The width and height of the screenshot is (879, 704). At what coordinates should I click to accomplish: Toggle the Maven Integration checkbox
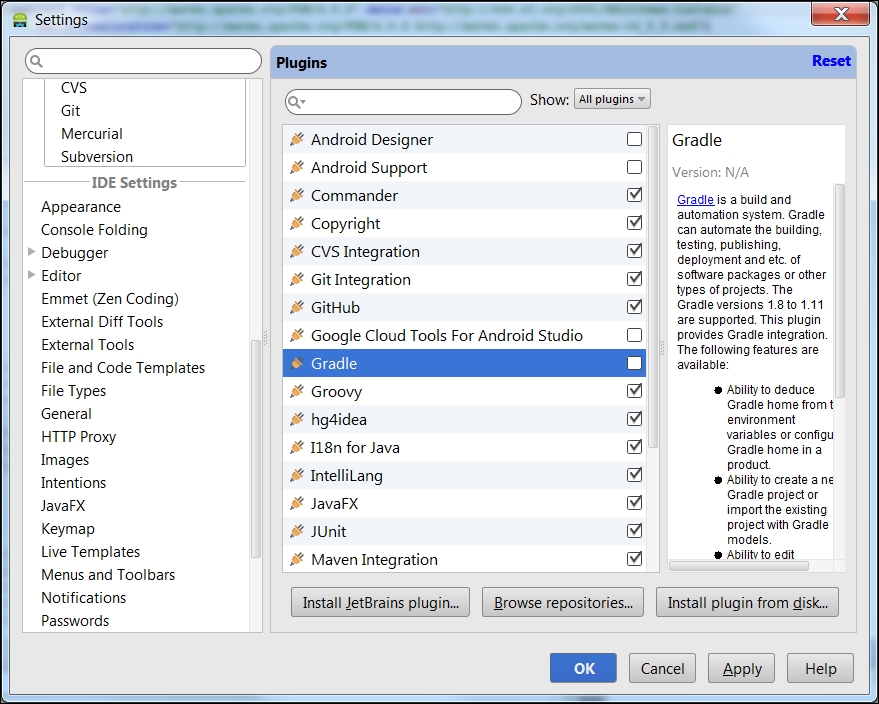(x=634, y=559)
